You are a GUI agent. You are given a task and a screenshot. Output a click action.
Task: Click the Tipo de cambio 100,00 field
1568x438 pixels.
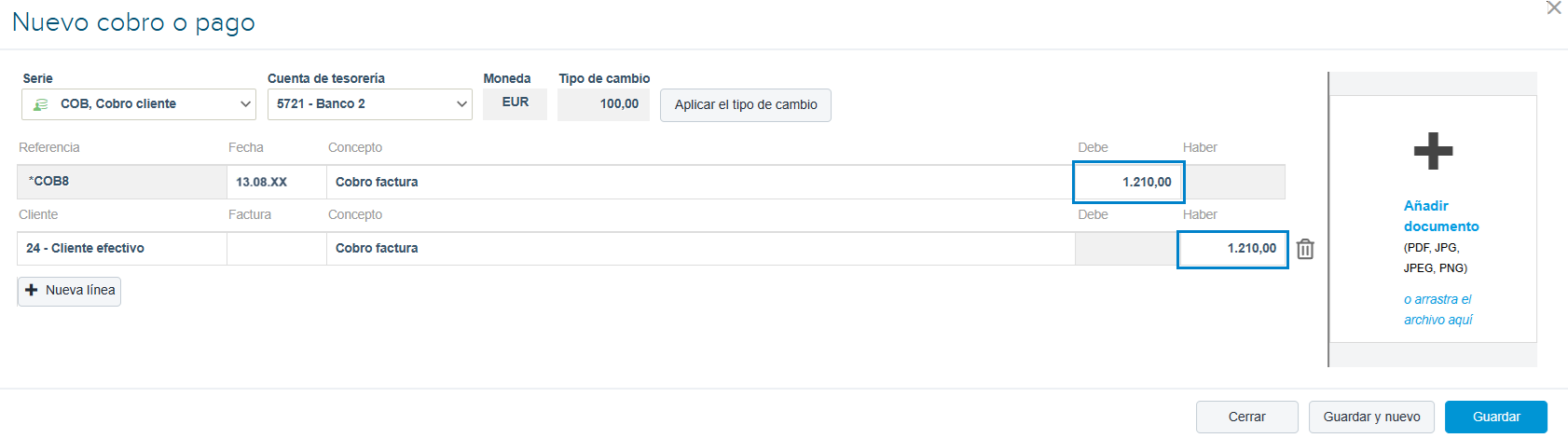604,104
